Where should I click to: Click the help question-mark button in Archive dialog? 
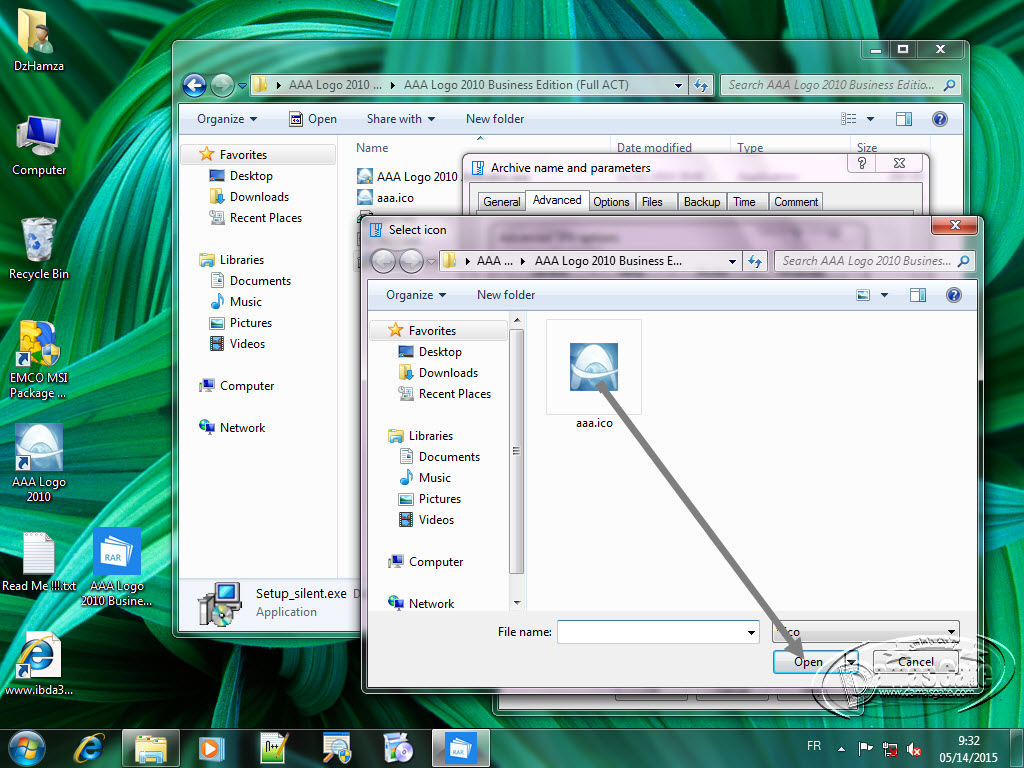click(862, 163)
